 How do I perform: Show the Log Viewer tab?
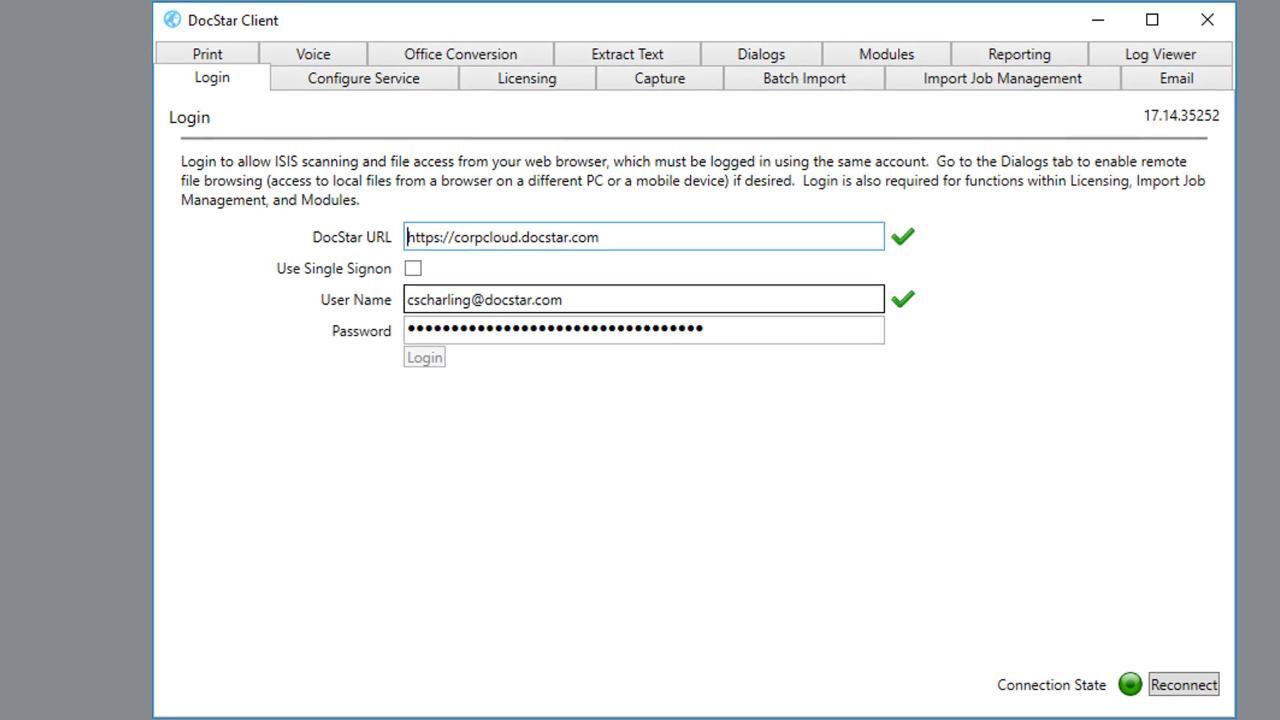tap(1160, 54)
